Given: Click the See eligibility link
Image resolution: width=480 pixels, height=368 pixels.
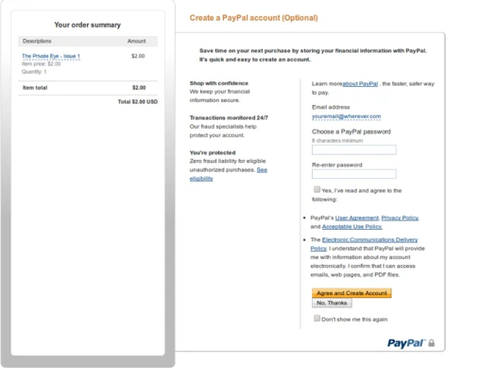Looking at the screenshot, I should (x=262, y=170).
